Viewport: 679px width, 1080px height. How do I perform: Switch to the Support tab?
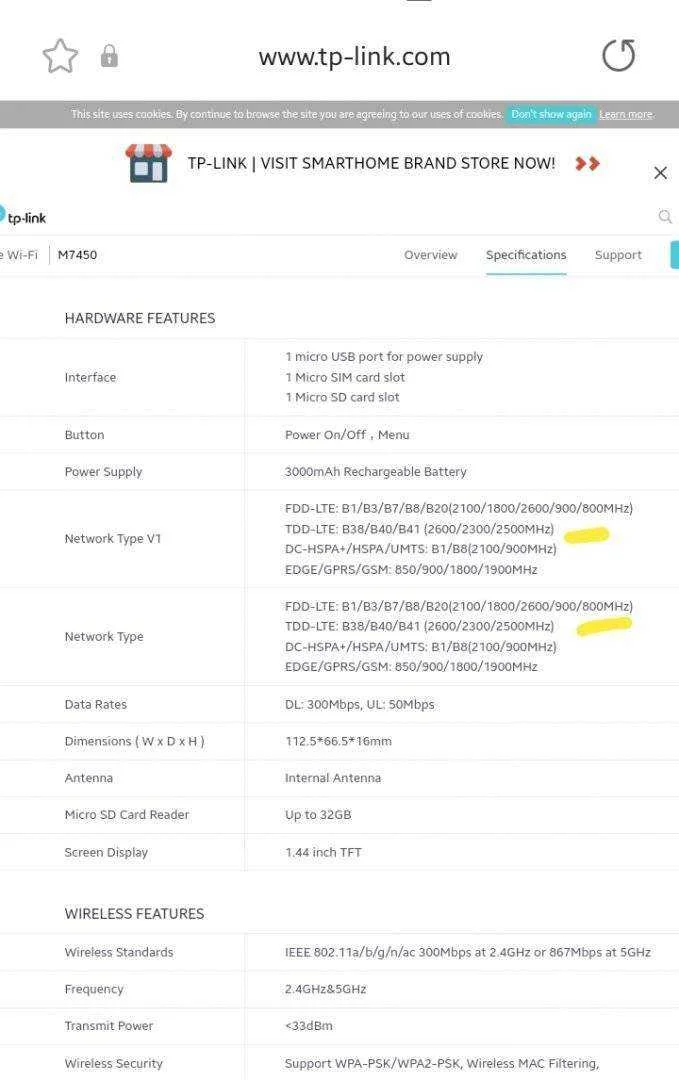tap(618, 255)
